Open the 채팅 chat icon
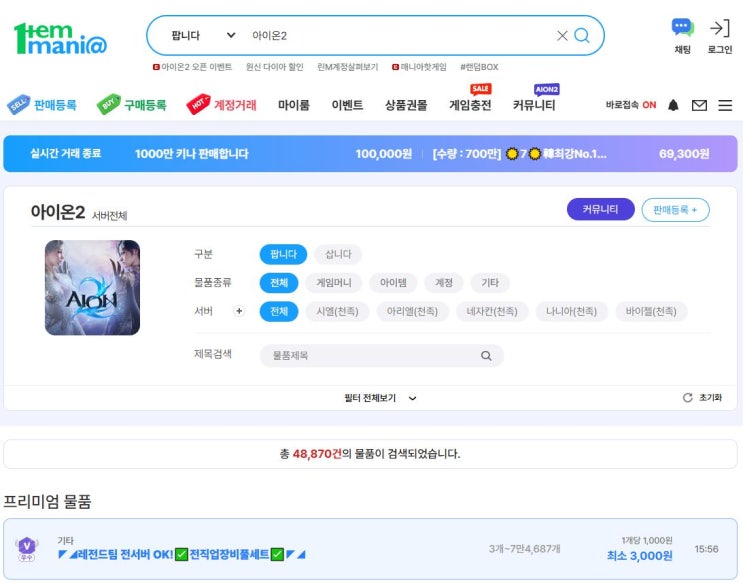 point(682,27)
